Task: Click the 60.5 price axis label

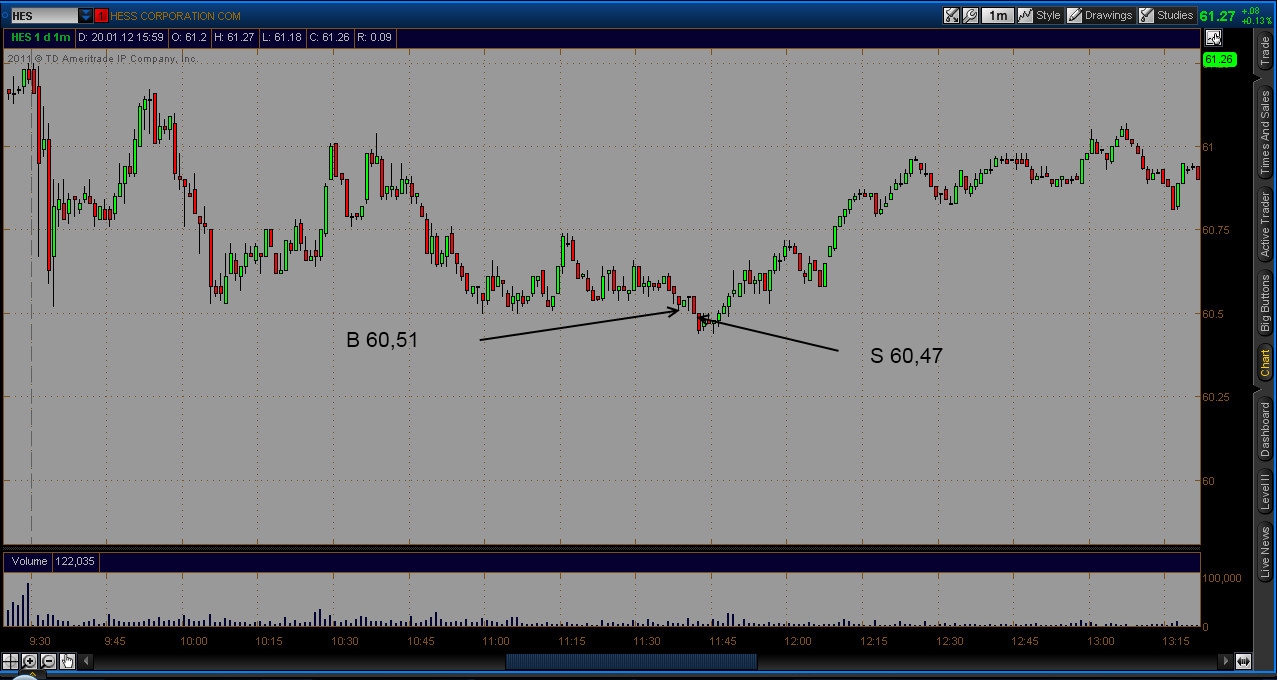Action: pyautogui.click(x=1213, y=314)
